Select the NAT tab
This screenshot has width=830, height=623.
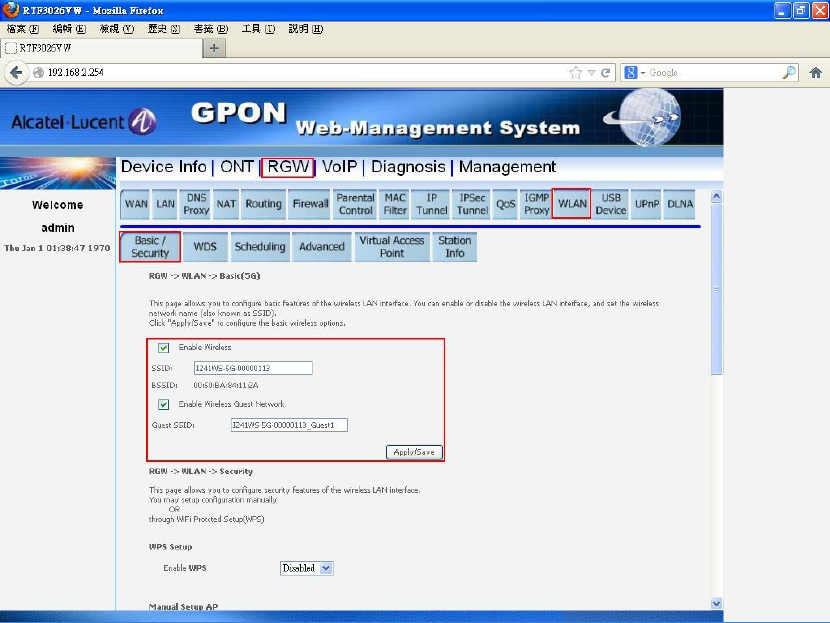pos(226,204)
